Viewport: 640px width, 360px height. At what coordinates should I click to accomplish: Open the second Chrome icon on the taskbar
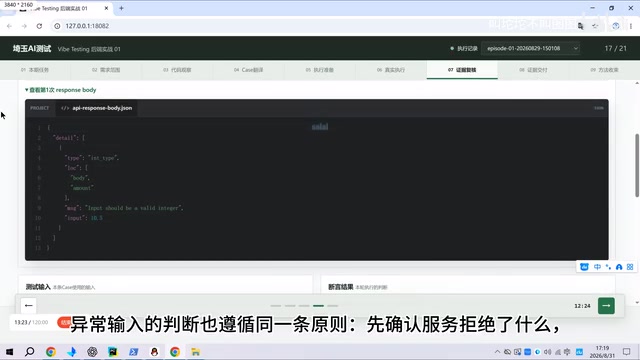click(x=175, y=351)
